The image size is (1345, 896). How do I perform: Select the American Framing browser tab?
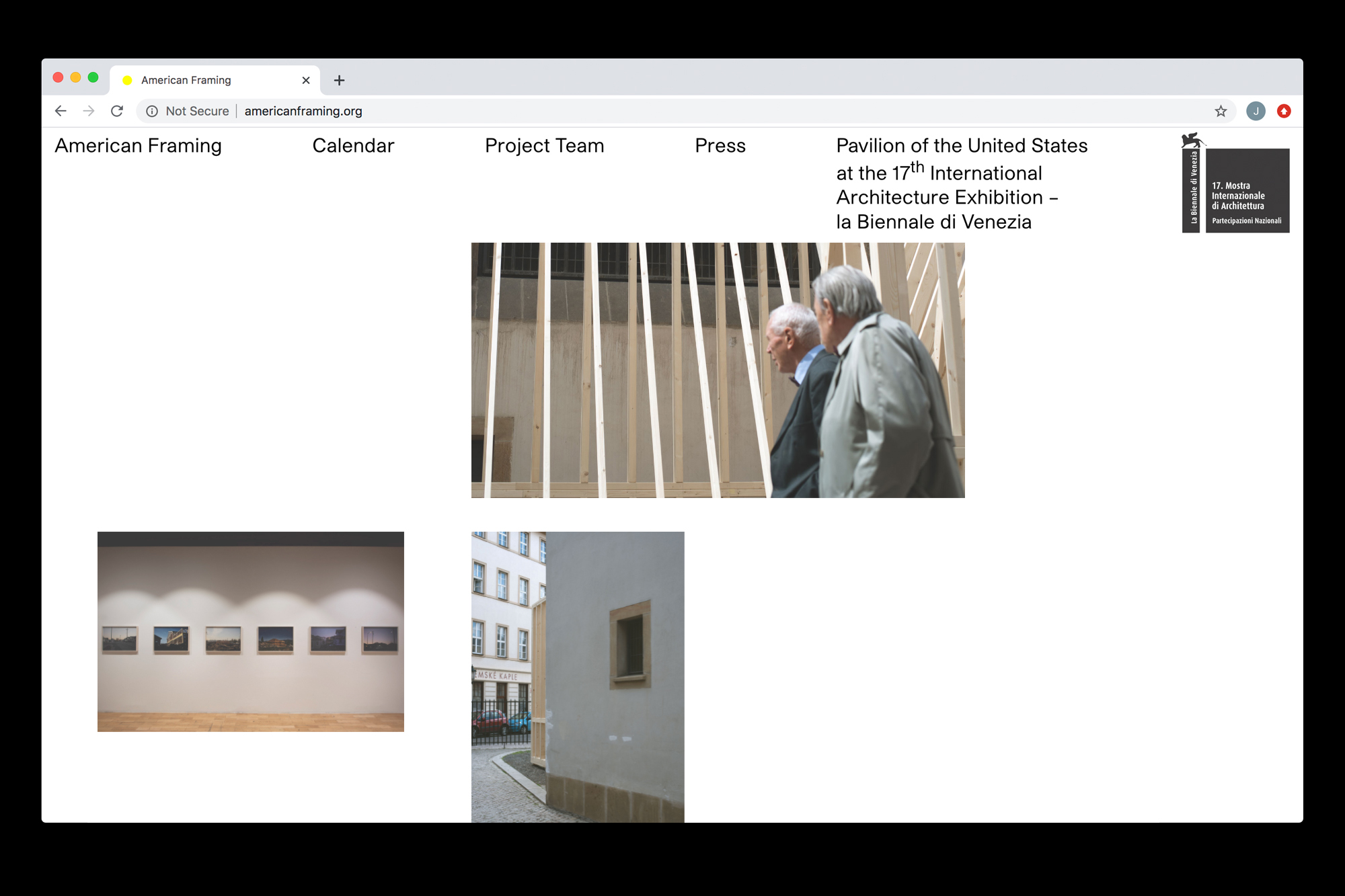202,81
